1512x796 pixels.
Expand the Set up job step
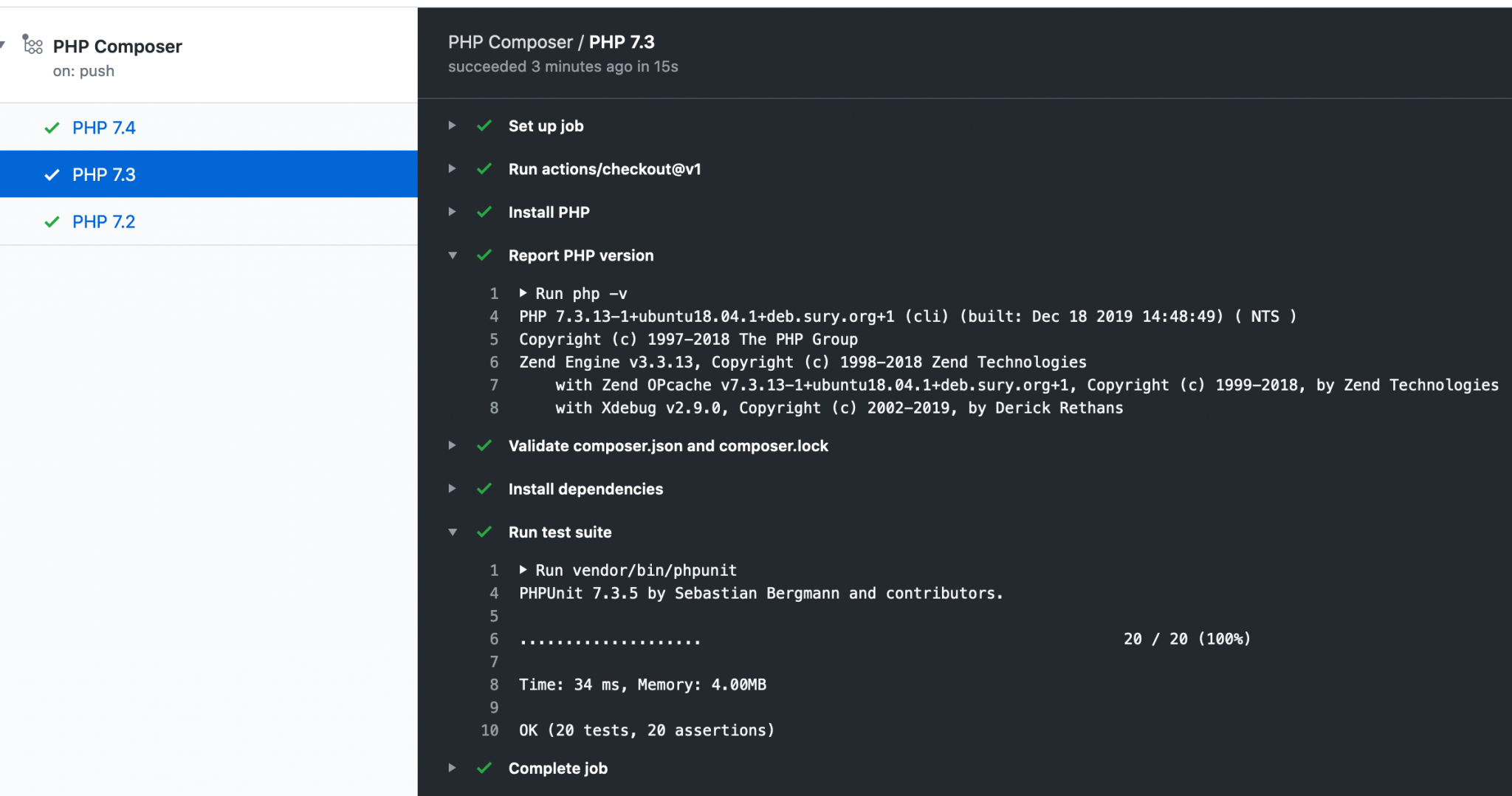point(452,126)
